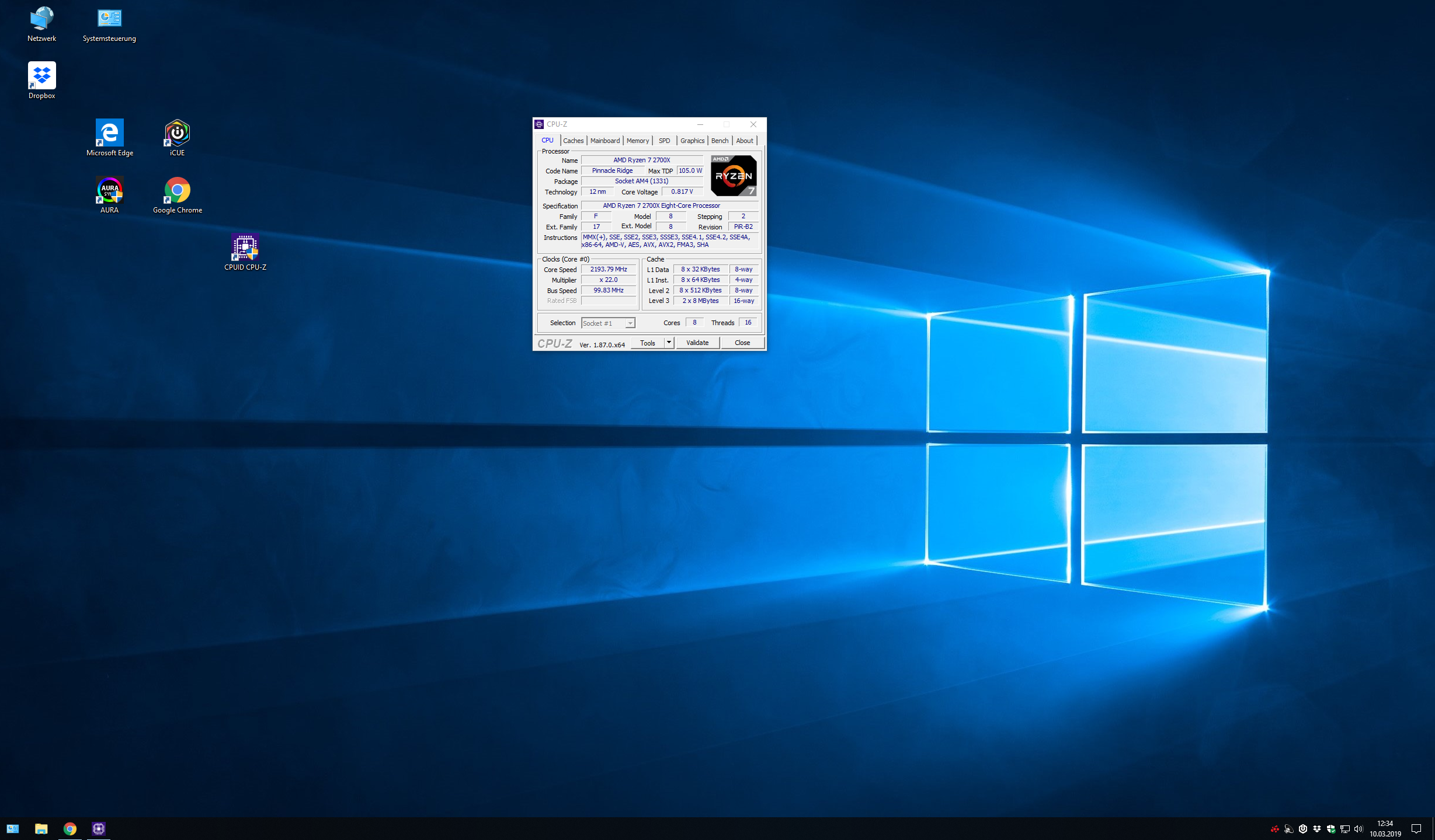Open File Explorer from the taskbar
Viewport: 1435px width, 840px height.
[x=41, y=828]
